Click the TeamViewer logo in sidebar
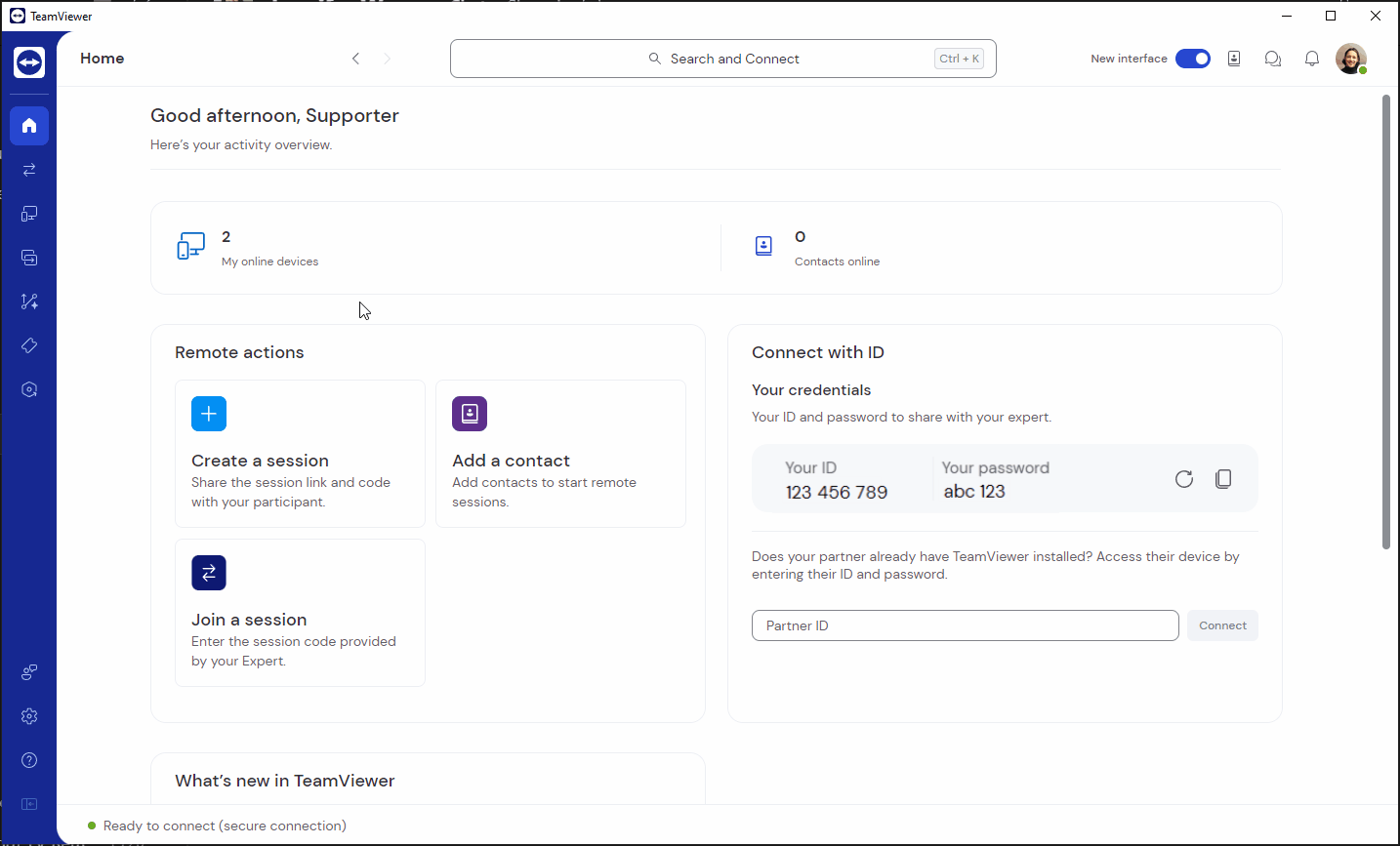The image size is (1400, 846). click(29, 62)
